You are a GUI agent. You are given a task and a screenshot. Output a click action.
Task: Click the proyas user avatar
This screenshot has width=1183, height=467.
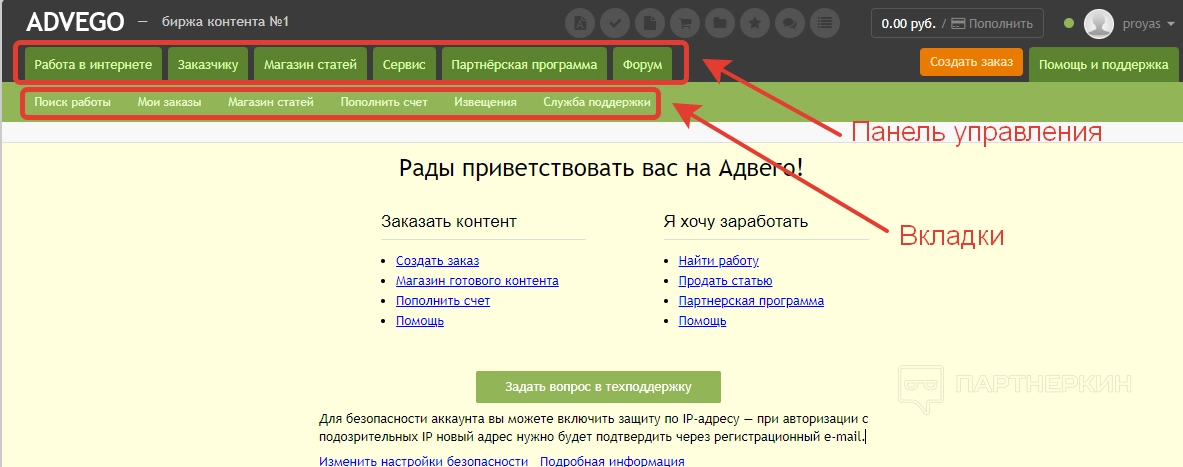[1098, 23]
